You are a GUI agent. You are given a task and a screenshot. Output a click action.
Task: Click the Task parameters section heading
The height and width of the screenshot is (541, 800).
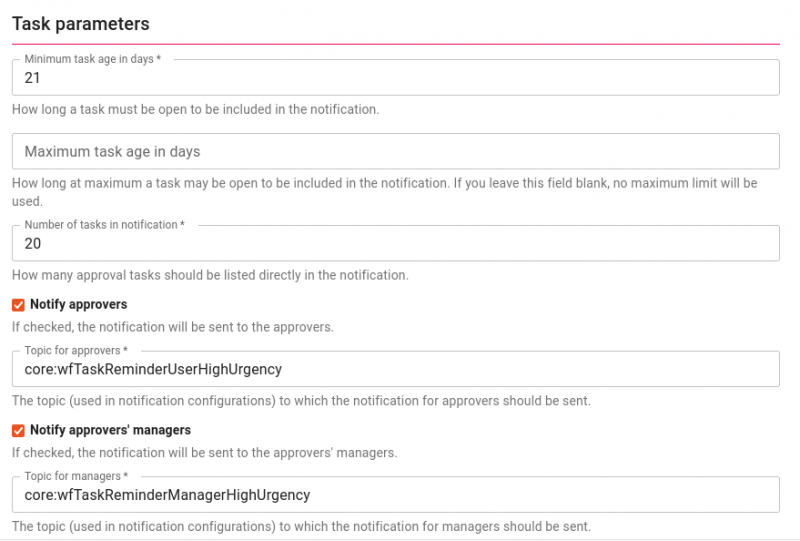click(x=81, y=23)
